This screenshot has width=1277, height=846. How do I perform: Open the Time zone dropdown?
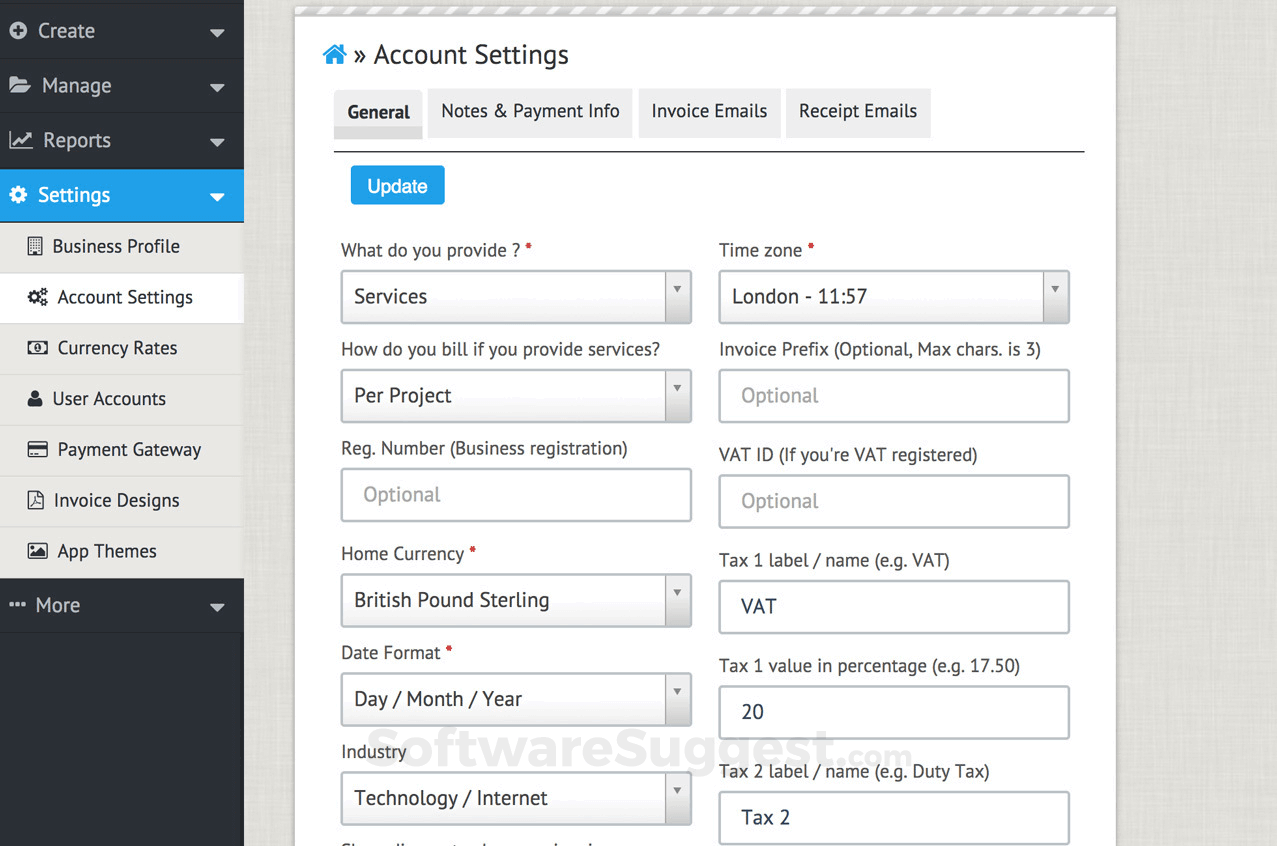(893, 297)
